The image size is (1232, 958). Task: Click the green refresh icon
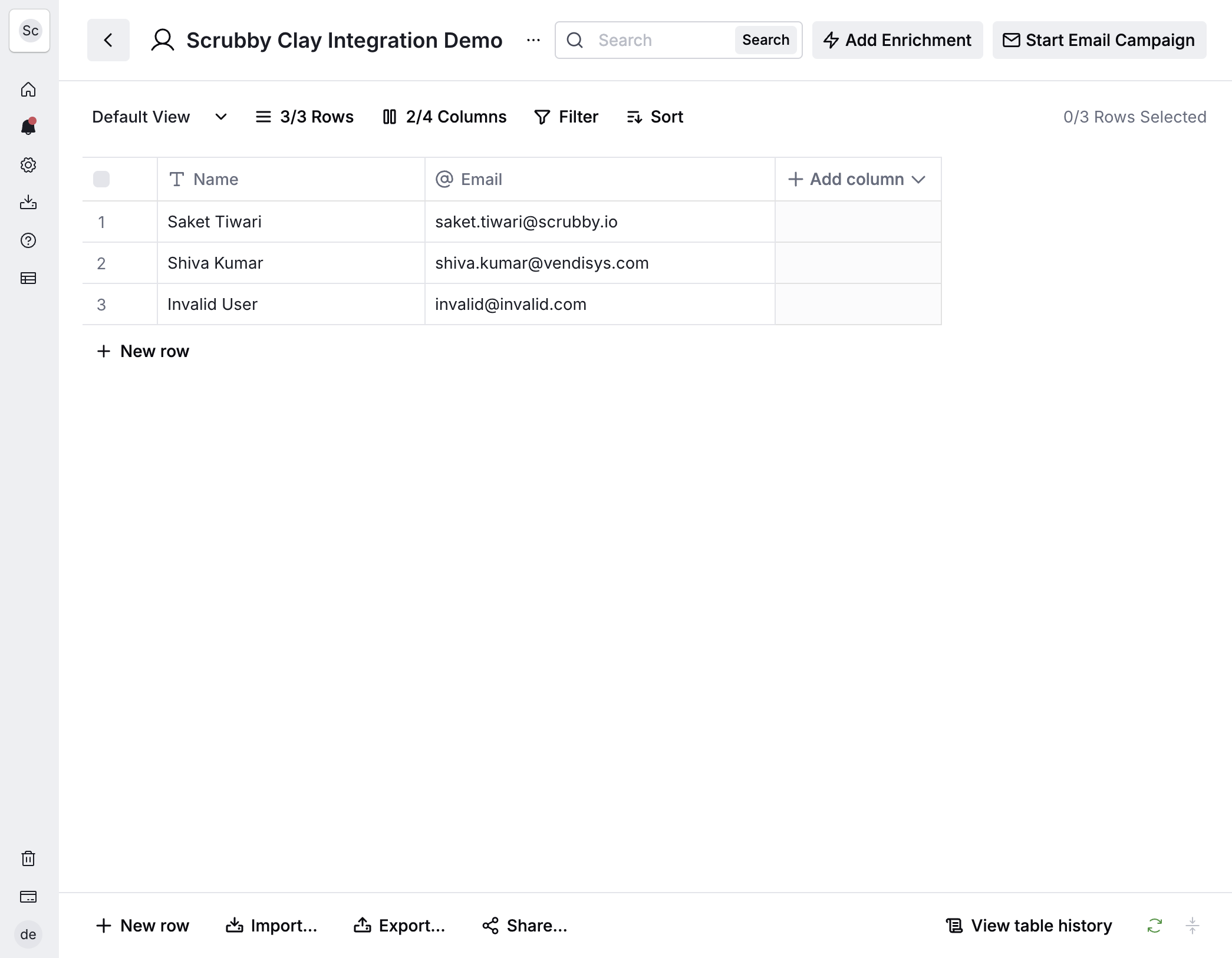coord(1155,926)
